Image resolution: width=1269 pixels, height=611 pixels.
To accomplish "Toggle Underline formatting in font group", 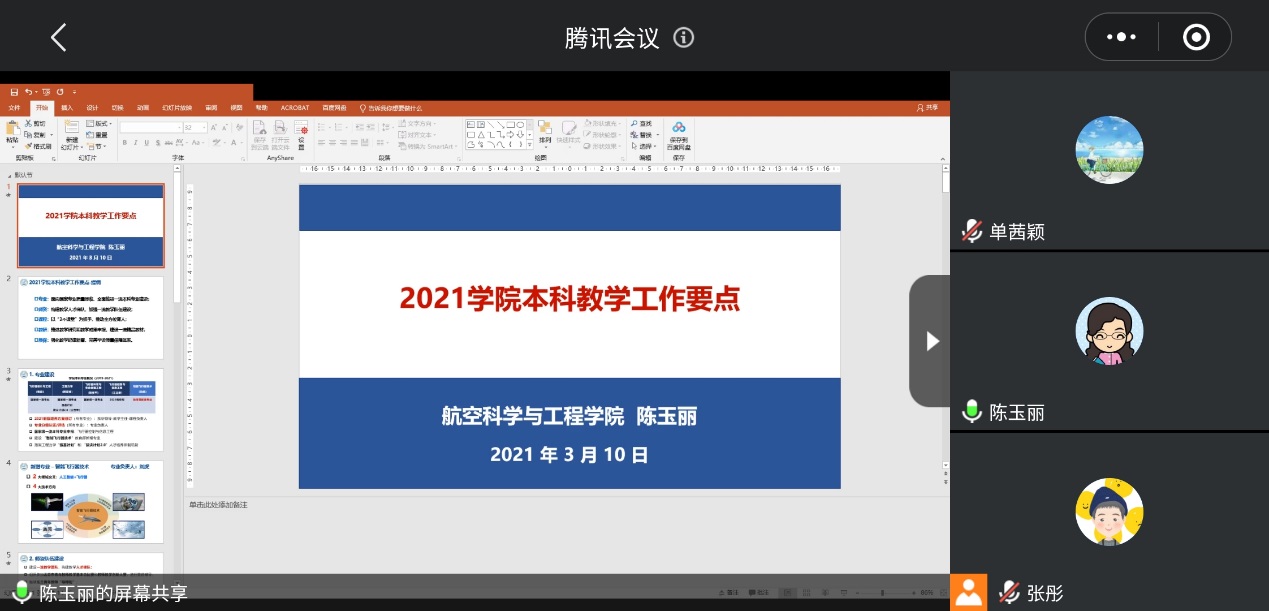I will tap(146, 143).
